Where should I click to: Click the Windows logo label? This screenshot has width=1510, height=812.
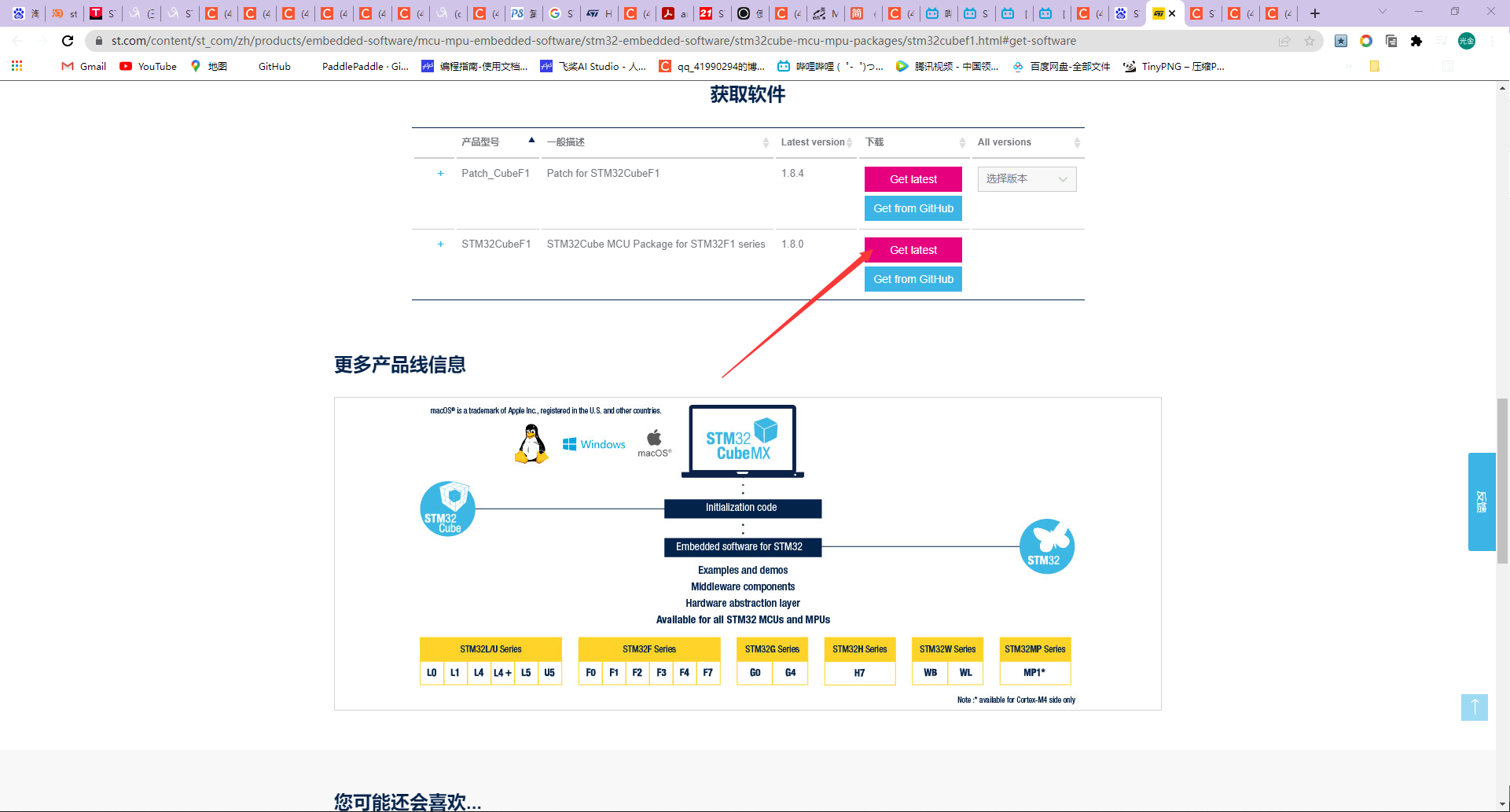pyautogui.click(x=594, y=444)
